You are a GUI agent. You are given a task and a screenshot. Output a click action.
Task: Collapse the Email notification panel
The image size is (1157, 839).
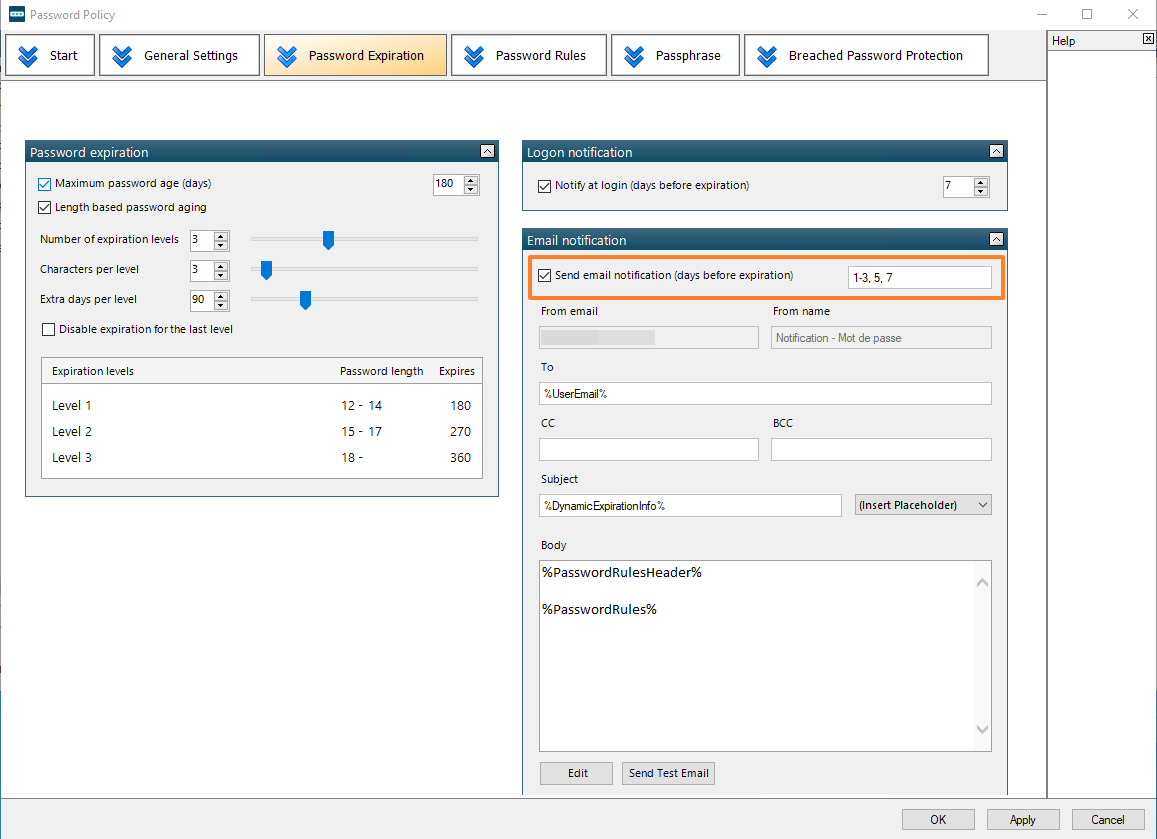click(996, 240)
